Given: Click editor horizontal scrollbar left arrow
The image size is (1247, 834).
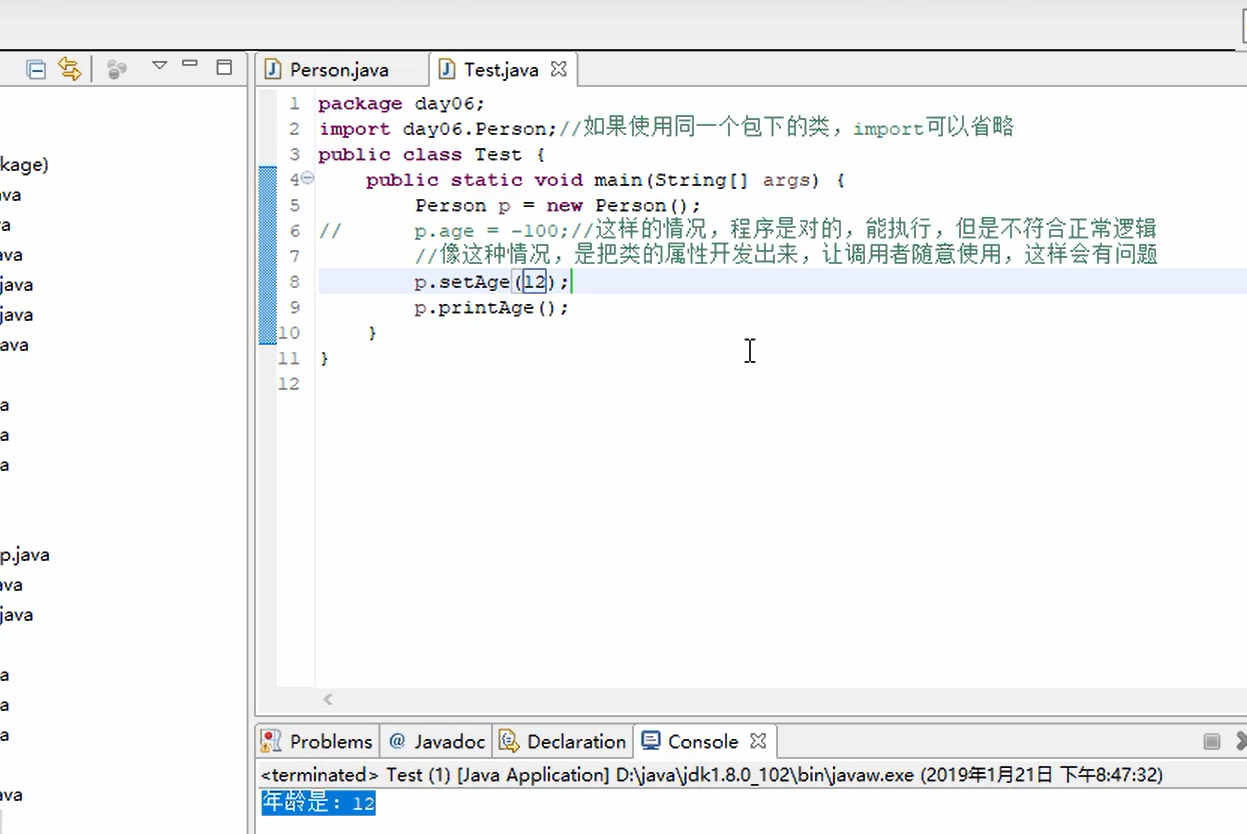Looking at the screenshot, I should 328,700.
